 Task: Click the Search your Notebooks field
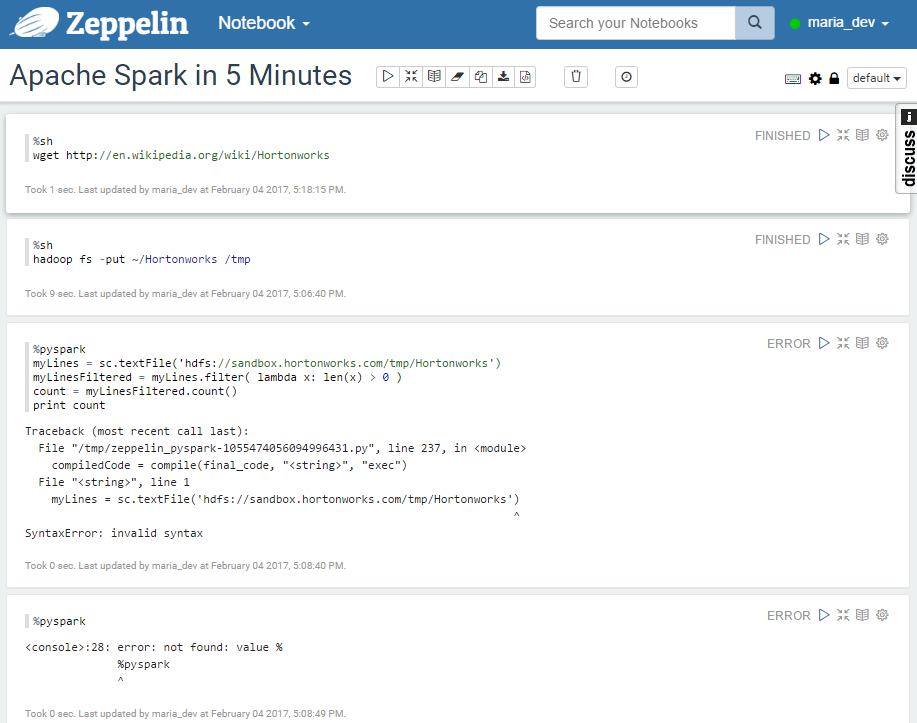pos(636,23)
